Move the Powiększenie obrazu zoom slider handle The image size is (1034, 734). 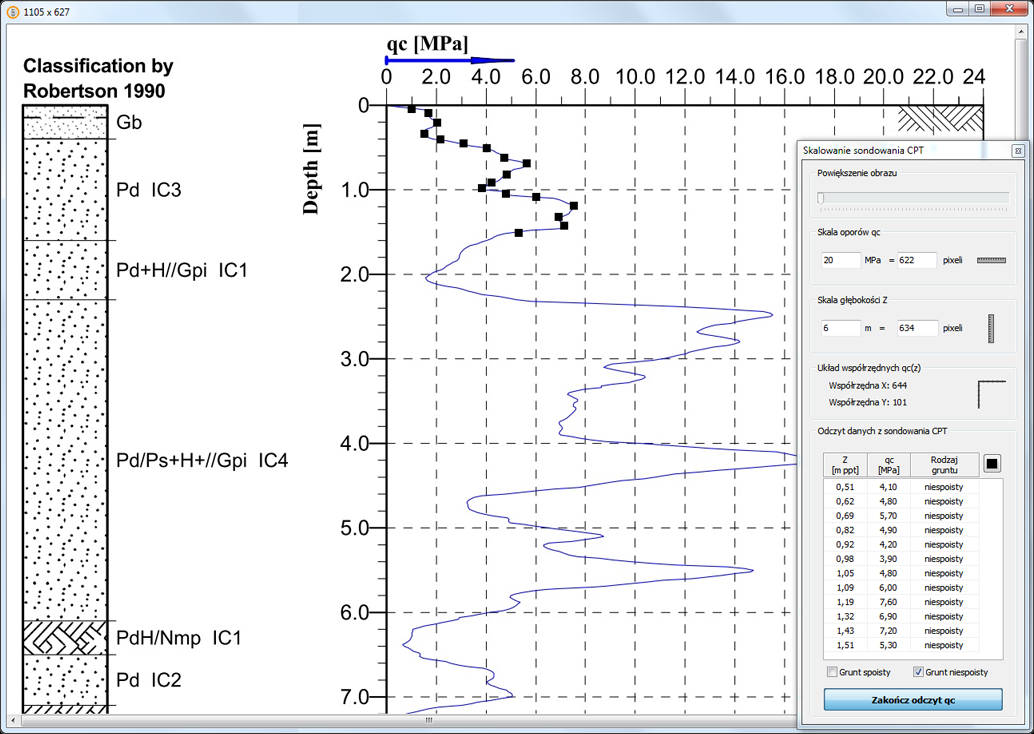coord(821,198)
